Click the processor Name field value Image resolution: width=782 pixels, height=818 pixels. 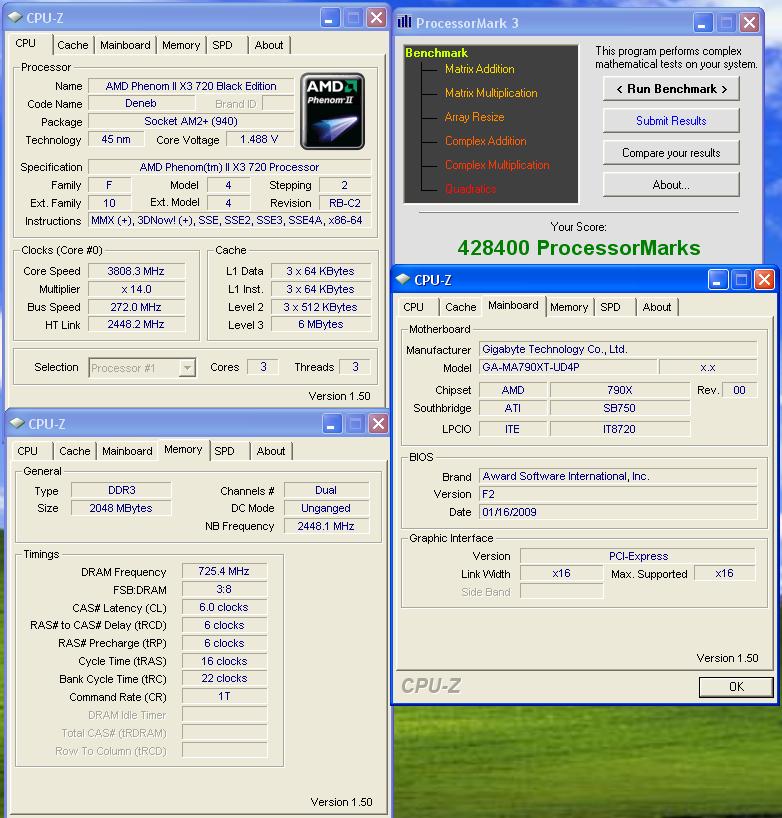click(191, 86)
